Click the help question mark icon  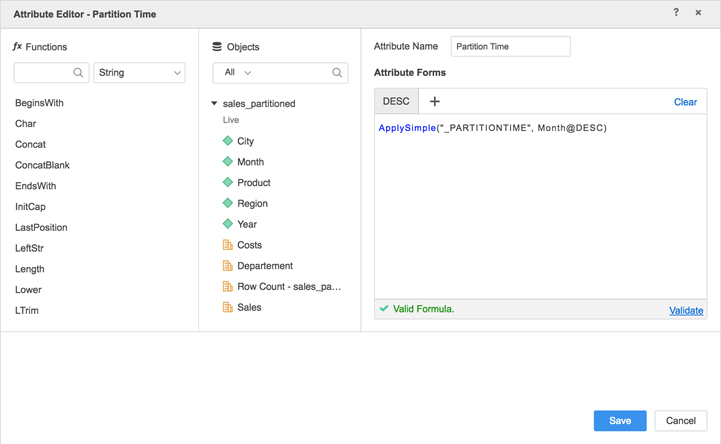click(676, 13)
